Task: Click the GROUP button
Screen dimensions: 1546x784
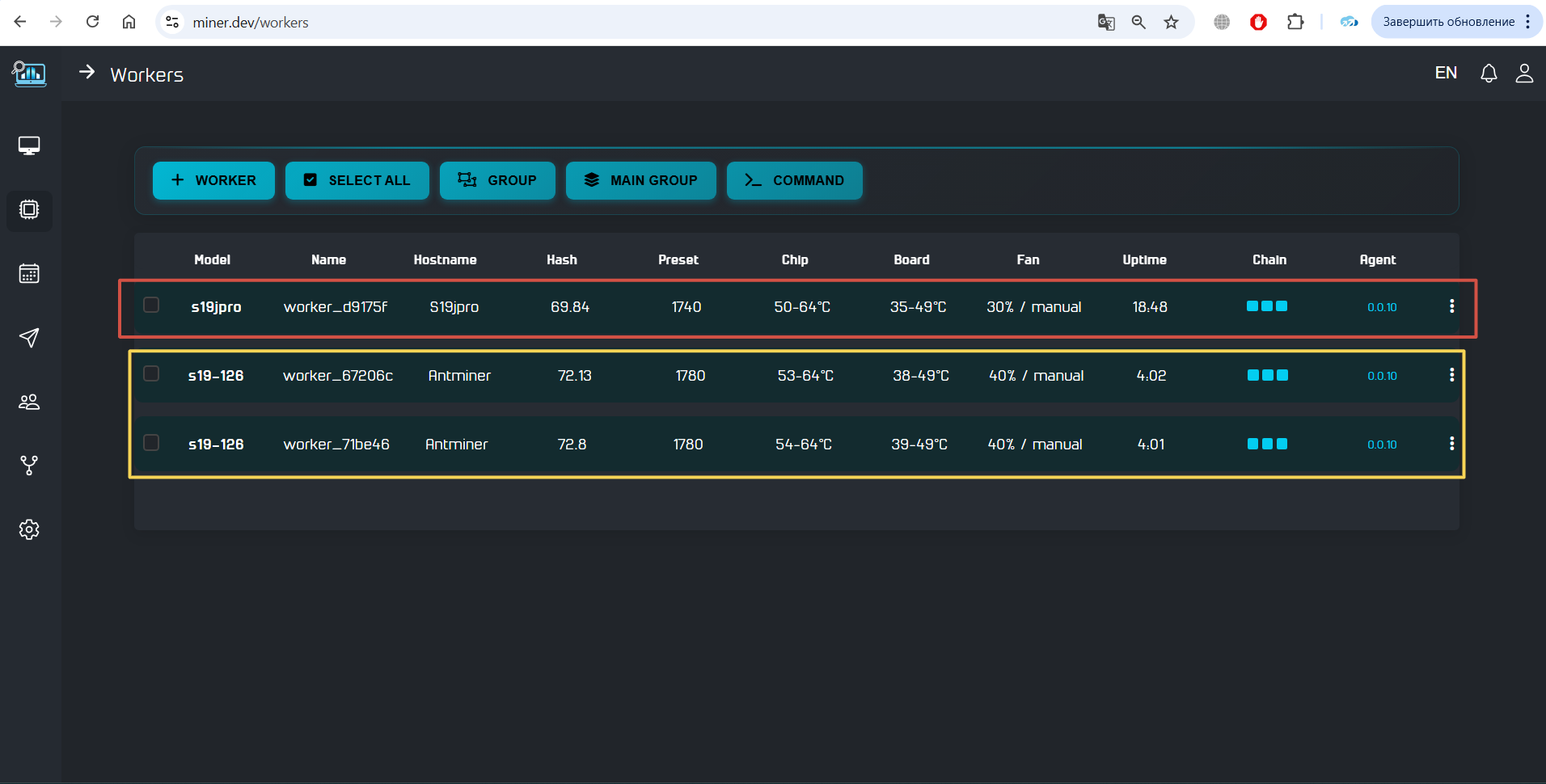Action: (497, 180)
